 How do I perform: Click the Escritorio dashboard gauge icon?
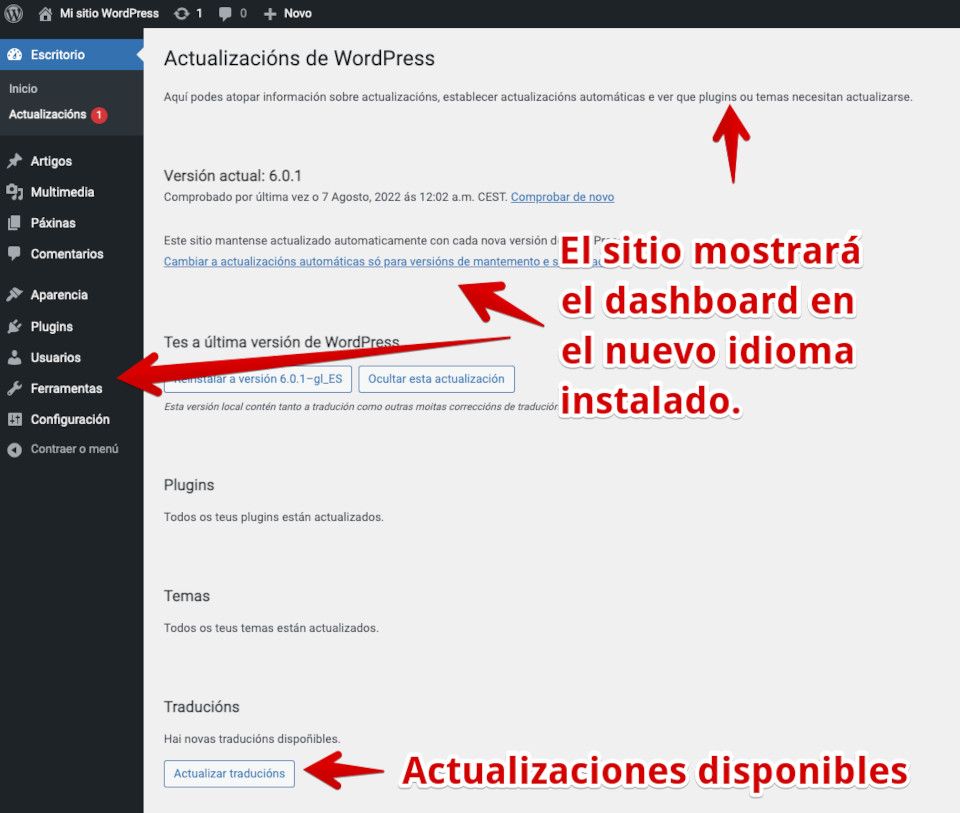(15, 54)
